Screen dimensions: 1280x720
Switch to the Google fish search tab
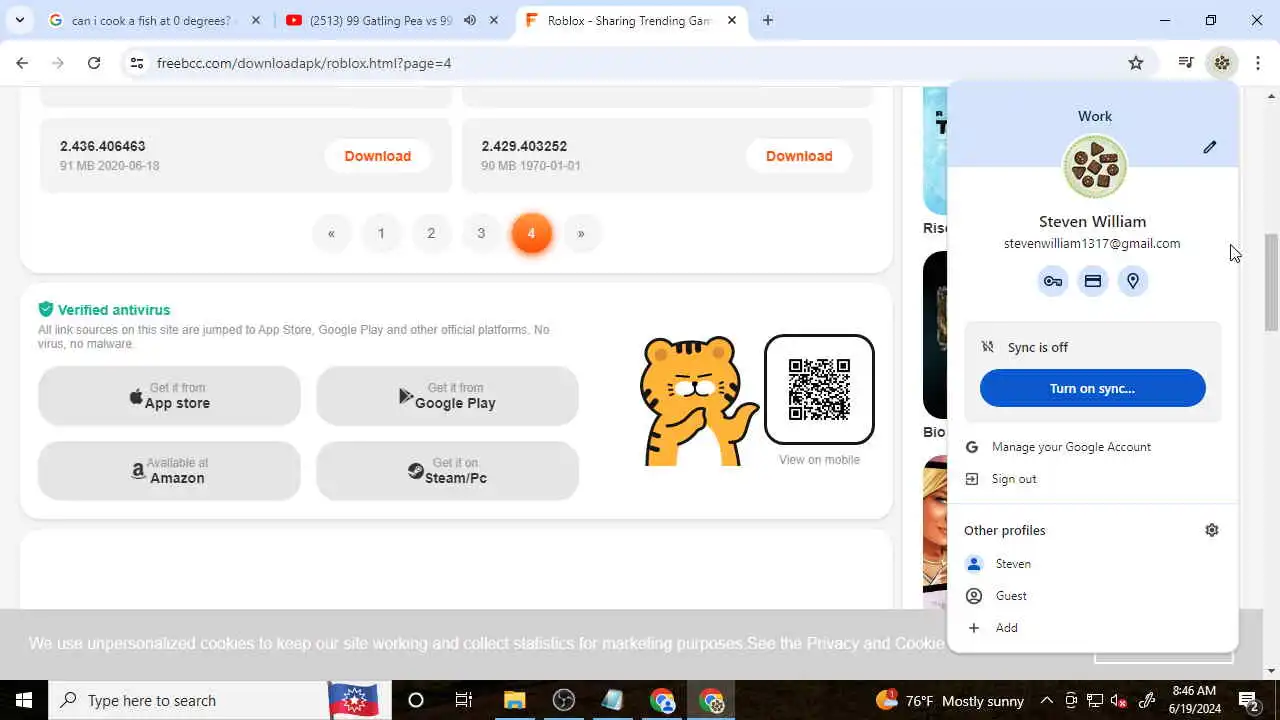pyautogui.click(x=155, y=20)
